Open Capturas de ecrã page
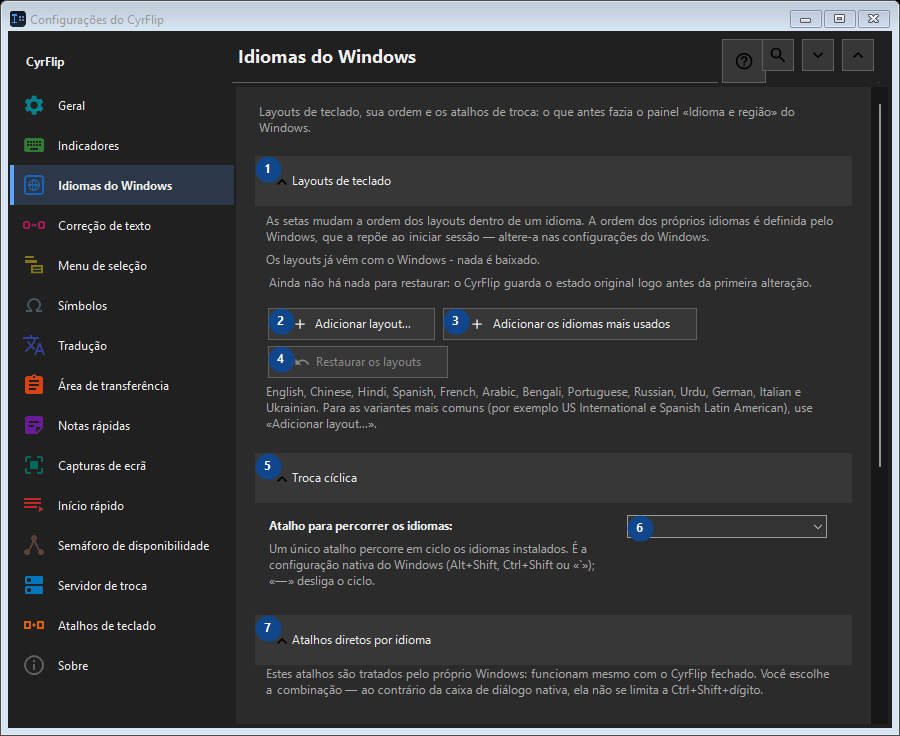Image resolution: width=900 pixels, height=736 pixels. tap(122, 466)
